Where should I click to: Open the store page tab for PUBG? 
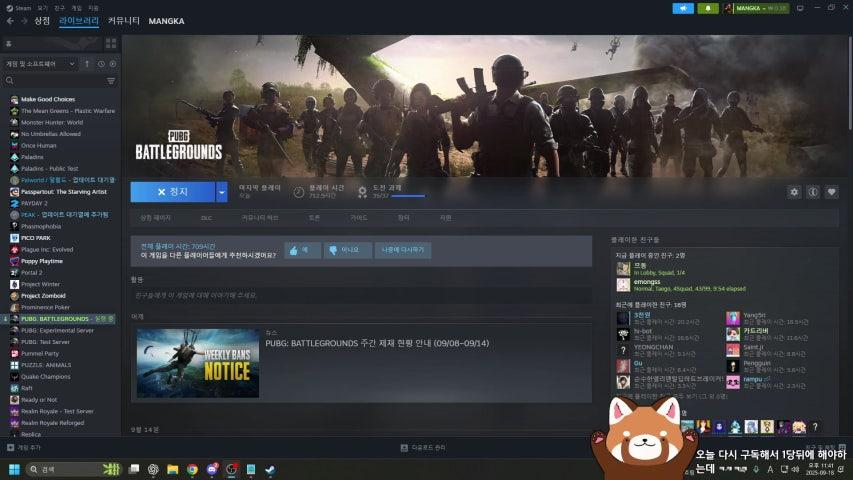tap(155, 218)
